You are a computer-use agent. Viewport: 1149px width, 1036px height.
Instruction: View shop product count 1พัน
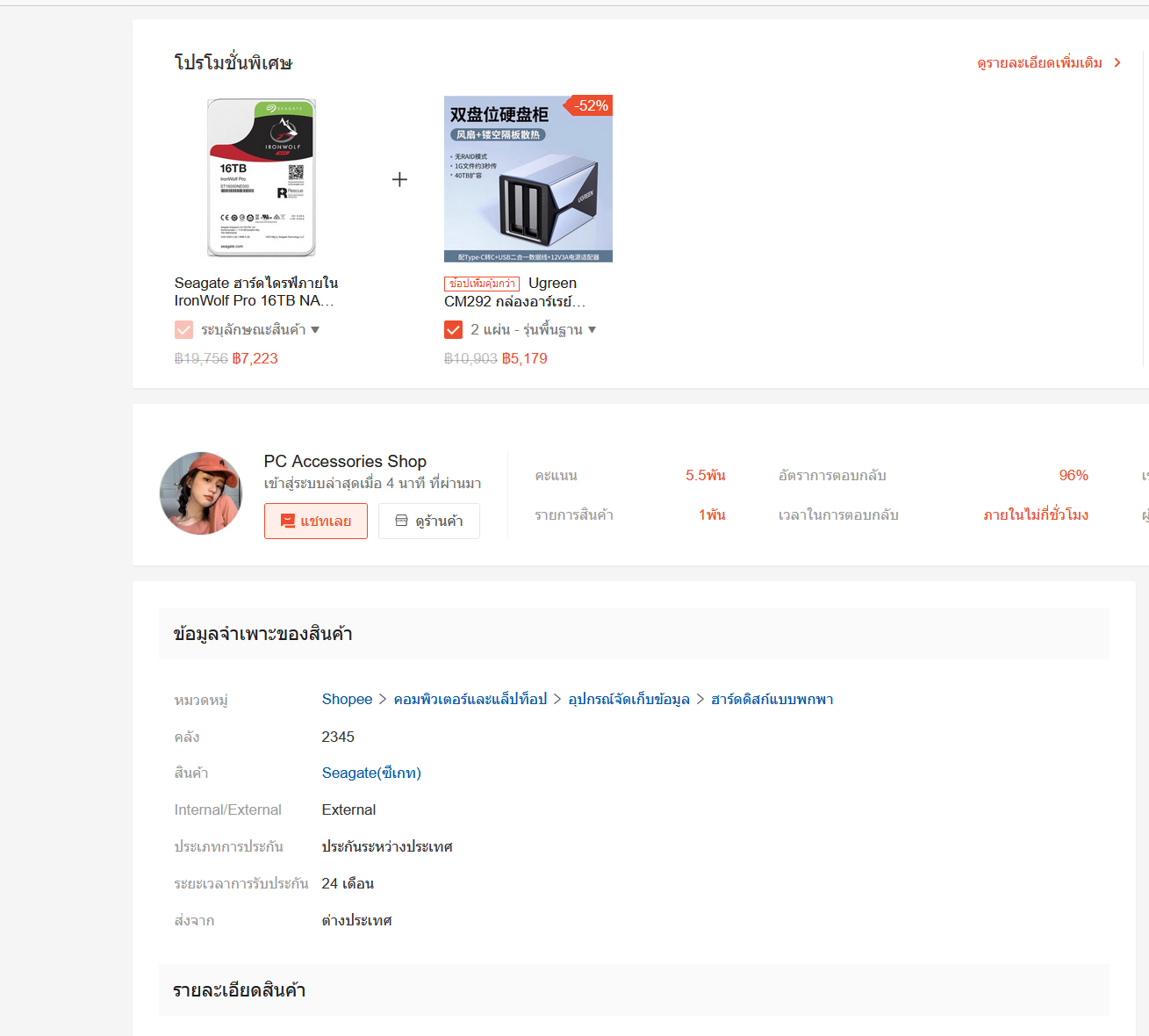click(x=712, y=514)
